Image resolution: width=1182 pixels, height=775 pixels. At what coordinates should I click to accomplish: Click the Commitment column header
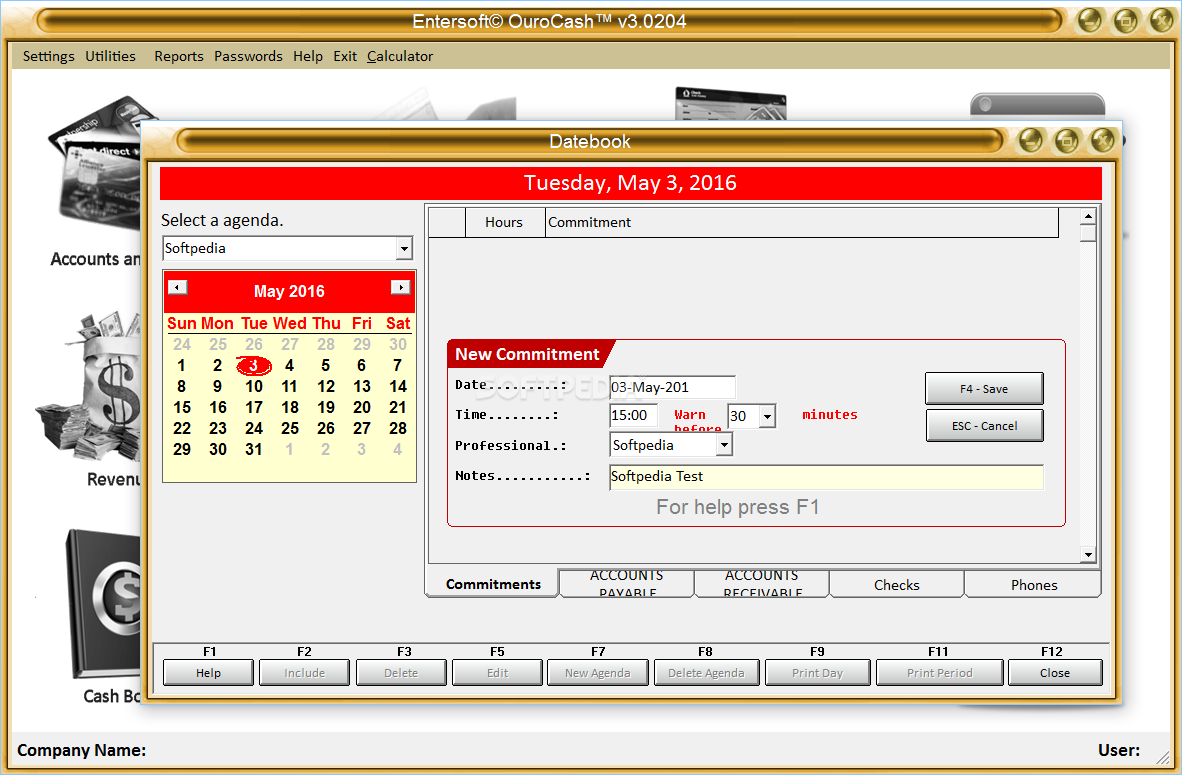coord(801,222)
